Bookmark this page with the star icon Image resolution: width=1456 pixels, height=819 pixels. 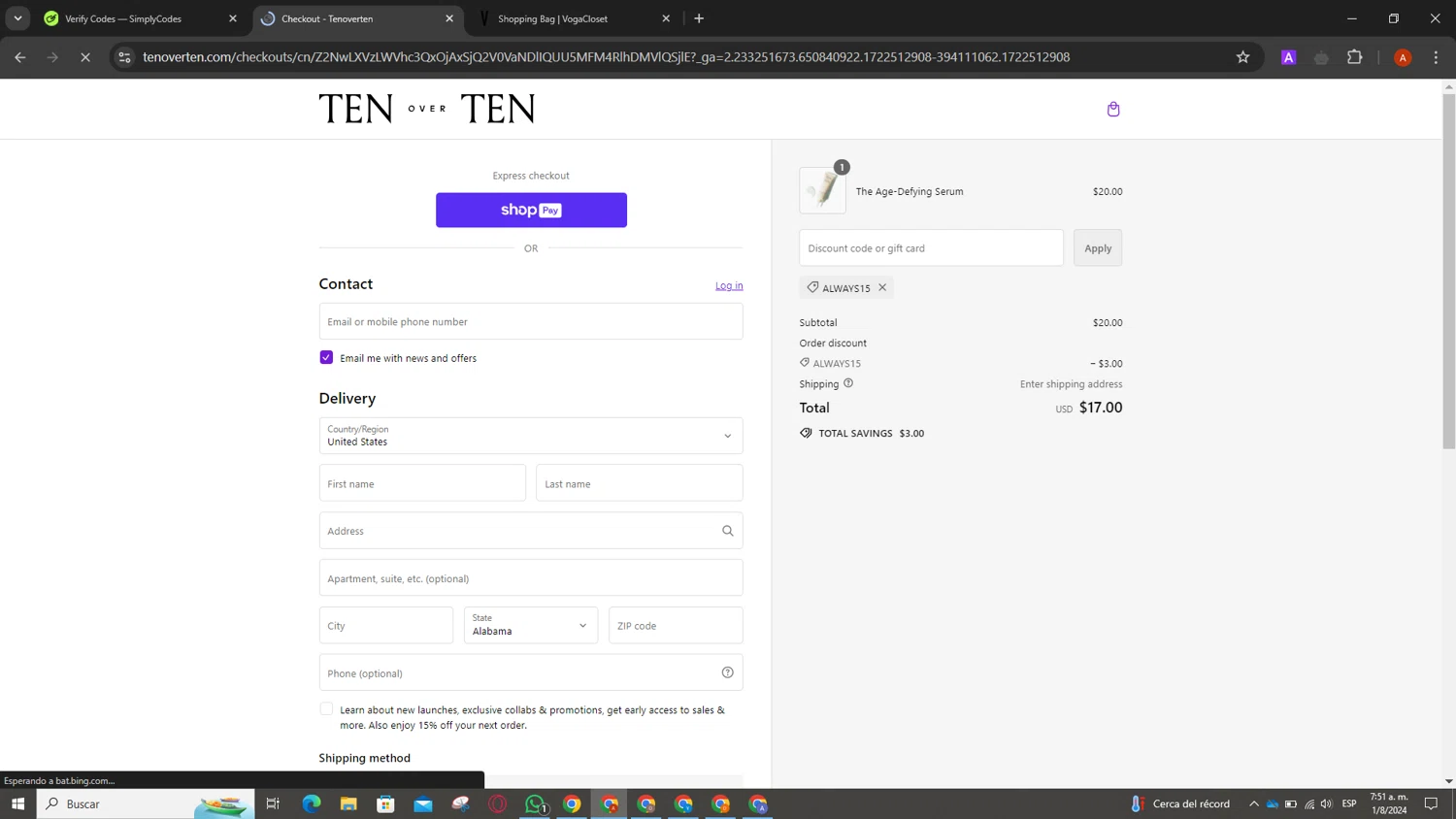[1242, 57]
